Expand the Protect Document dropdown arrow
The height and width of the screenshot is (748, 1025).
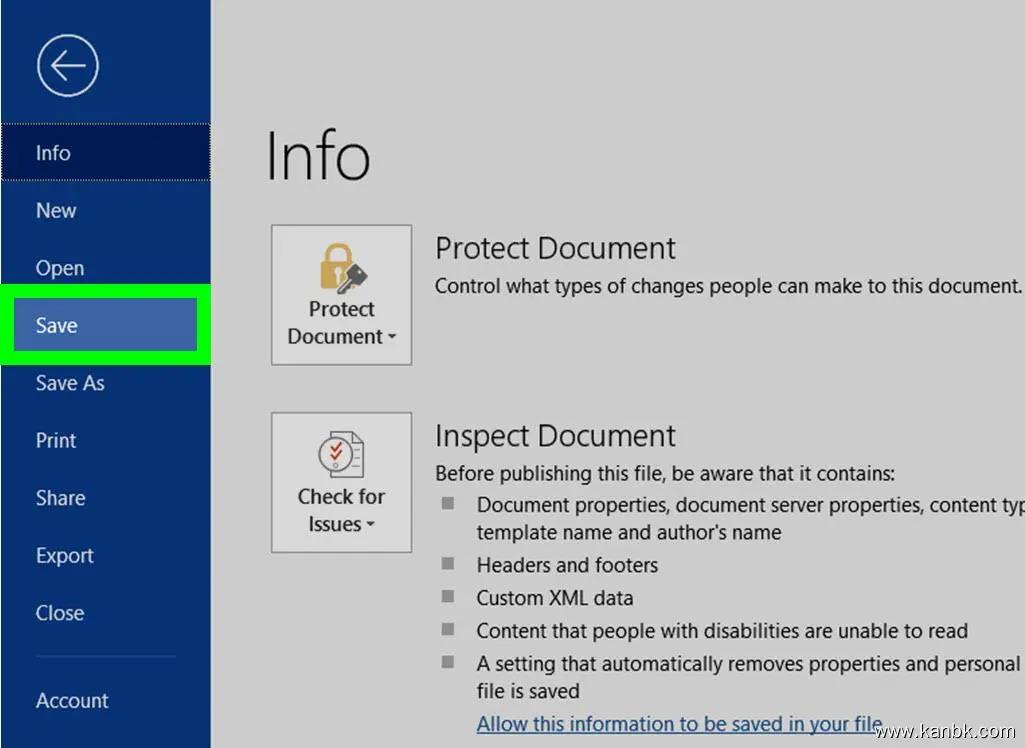tap(392, 337)
